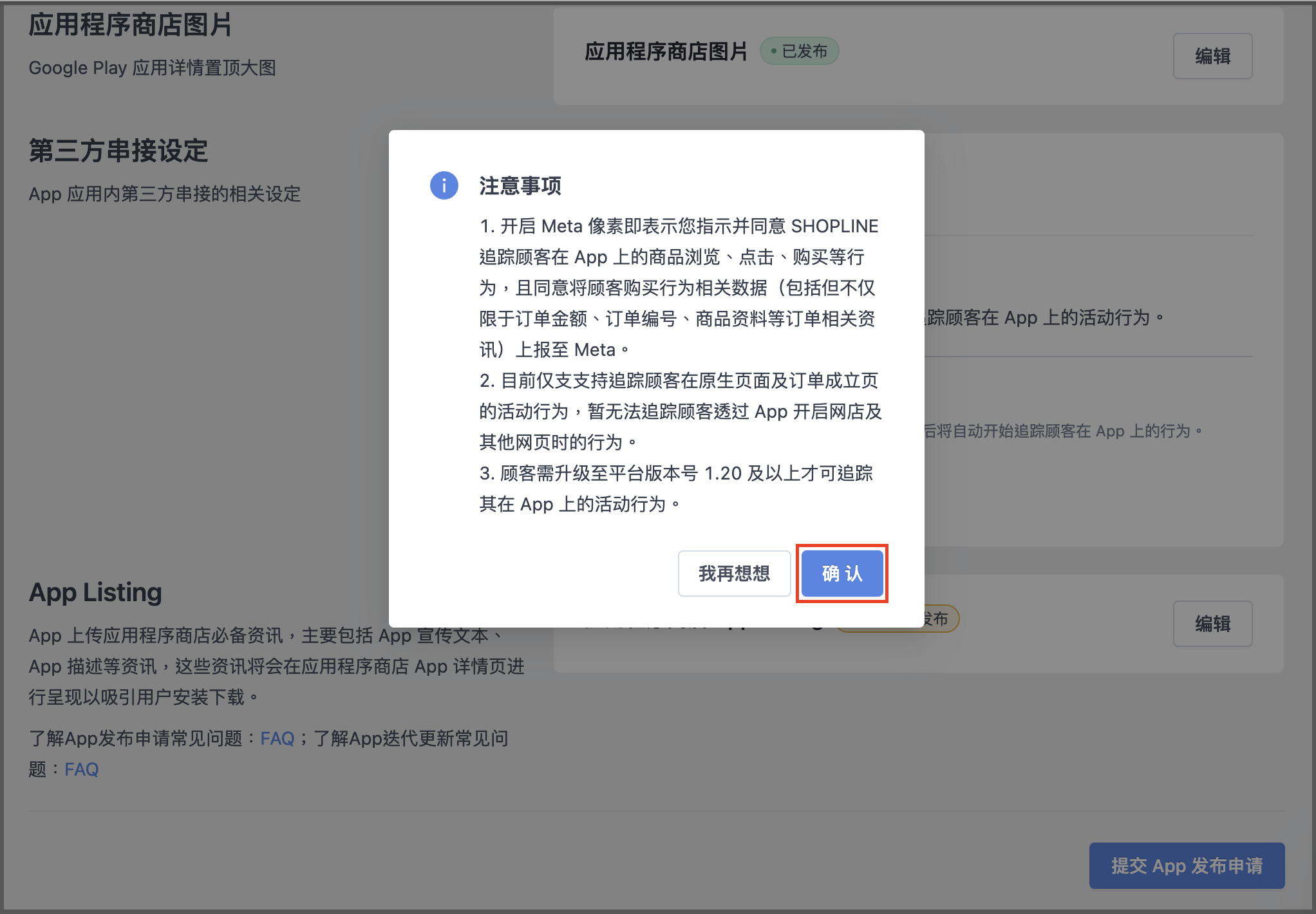The height and width of the screenshot is (914, 1316).
Task: Open the FAQ link about App迭代更新
Action: click(82, 769)
